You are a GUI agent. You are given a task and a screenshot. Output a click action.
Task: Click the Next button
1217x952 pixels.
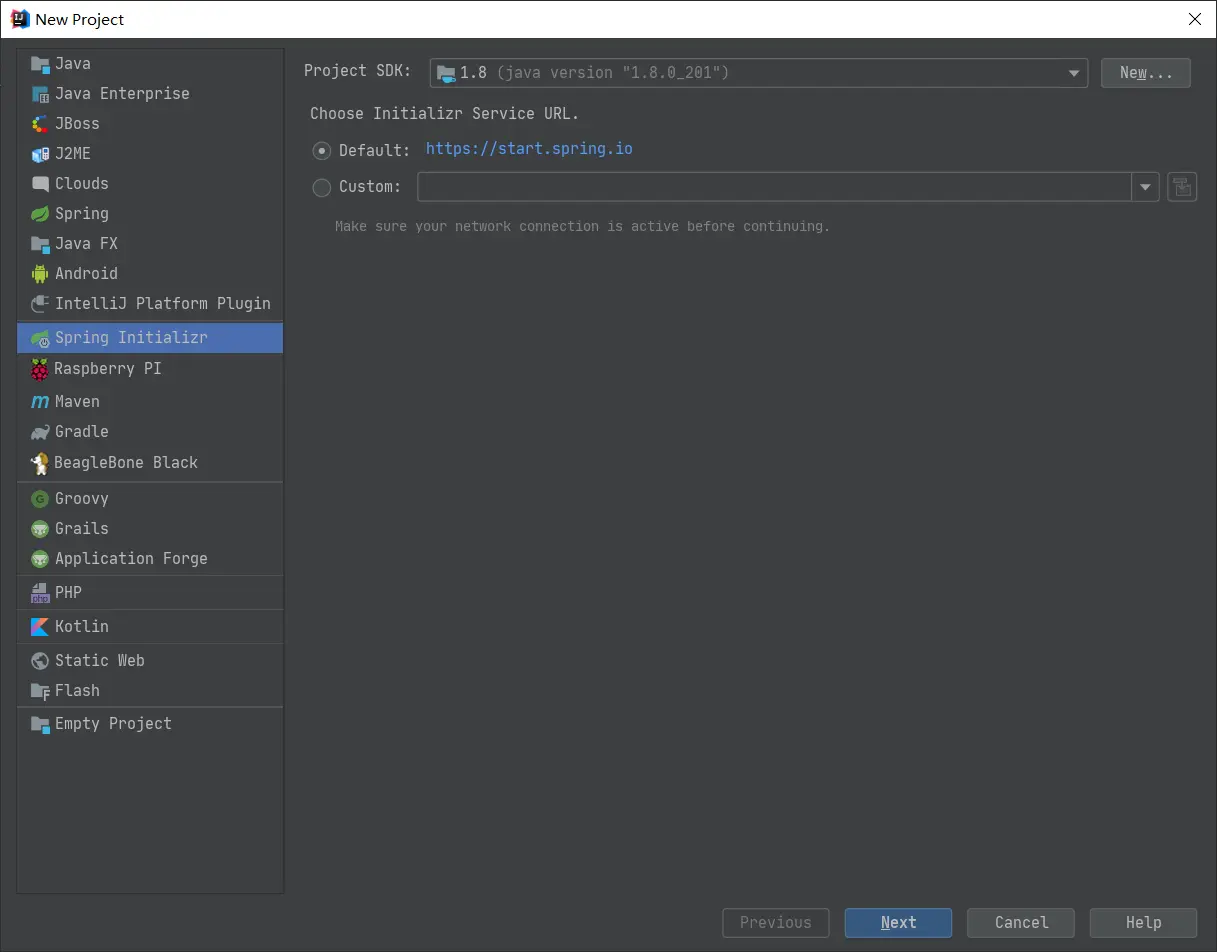pyautogui.click(x=898, y=923)
